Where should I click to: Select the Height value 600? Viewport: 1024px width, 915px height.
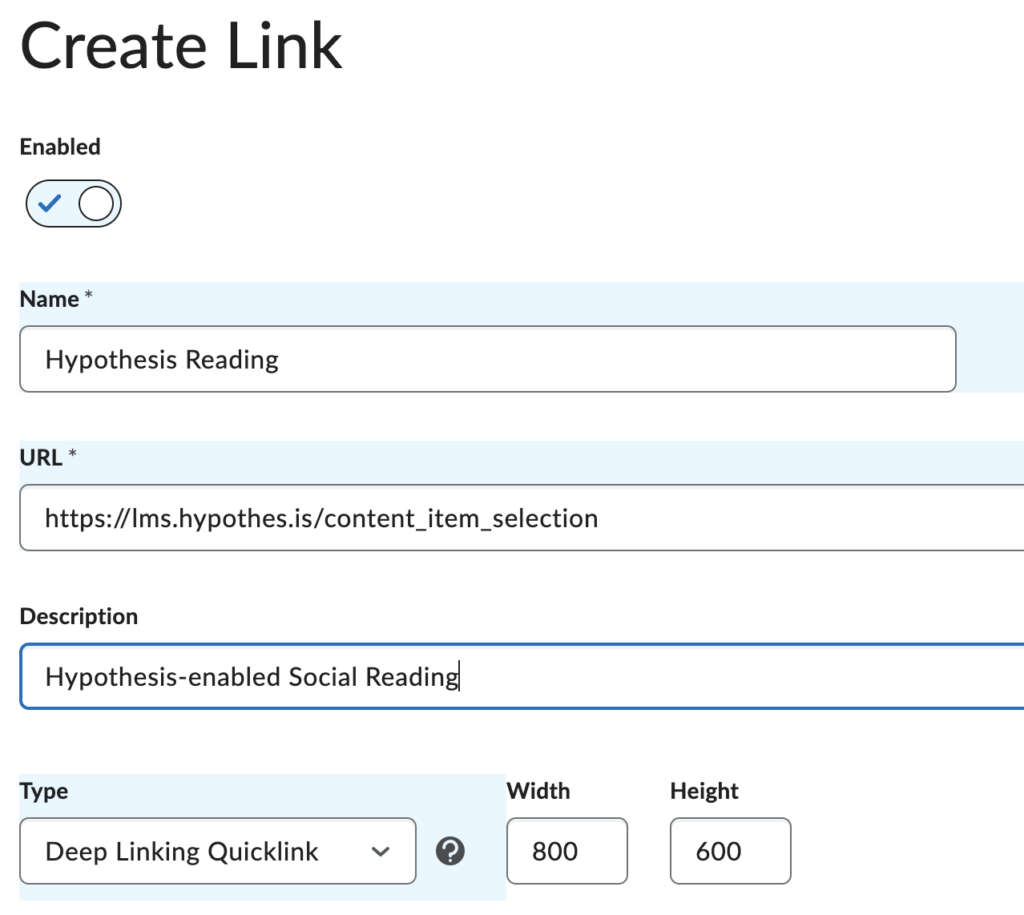730,851
